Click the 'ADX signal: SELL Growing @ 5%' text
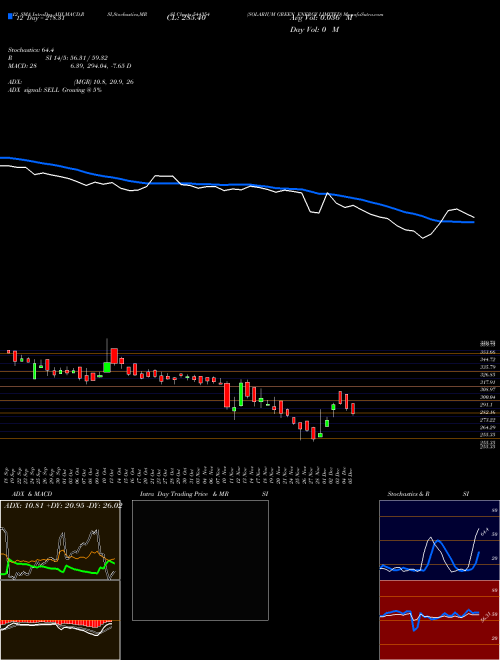Image resolution: width=500 pixels, height=660 pixels. pos(55,90)
